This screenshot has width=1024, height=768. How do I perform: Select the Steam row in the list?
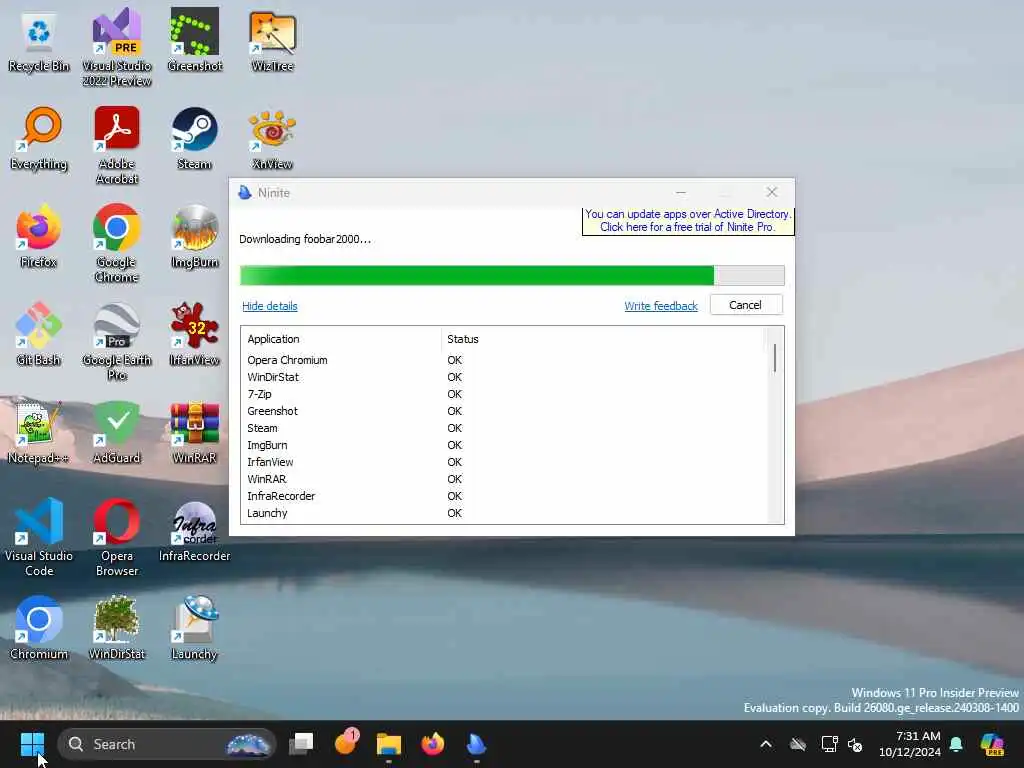pyautogui.click(x=503, y=428)
